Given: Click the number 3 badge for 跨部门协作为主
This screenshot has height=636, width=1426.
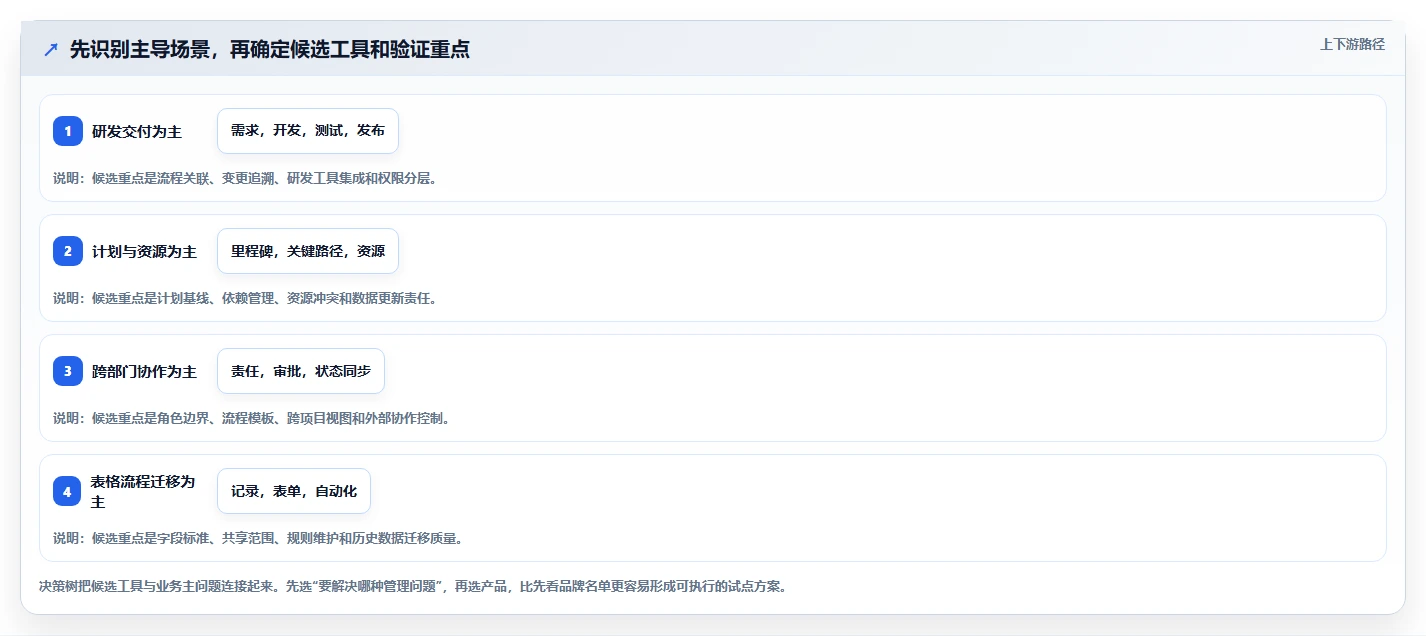Looking at the screenshot, I should click(68, 371).
